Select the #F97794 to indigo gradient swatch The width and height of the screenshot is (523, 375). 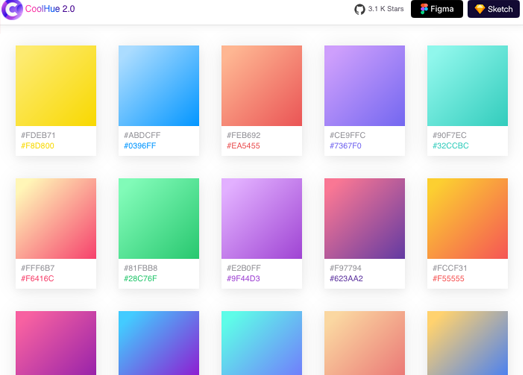[x=365, y=219]
